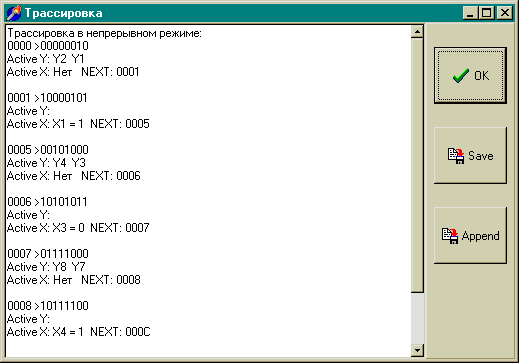This screenshot has width=519, height=363.
Task: Click the line ending with 'NEXT: 0006'
Action: pos(74,176)
